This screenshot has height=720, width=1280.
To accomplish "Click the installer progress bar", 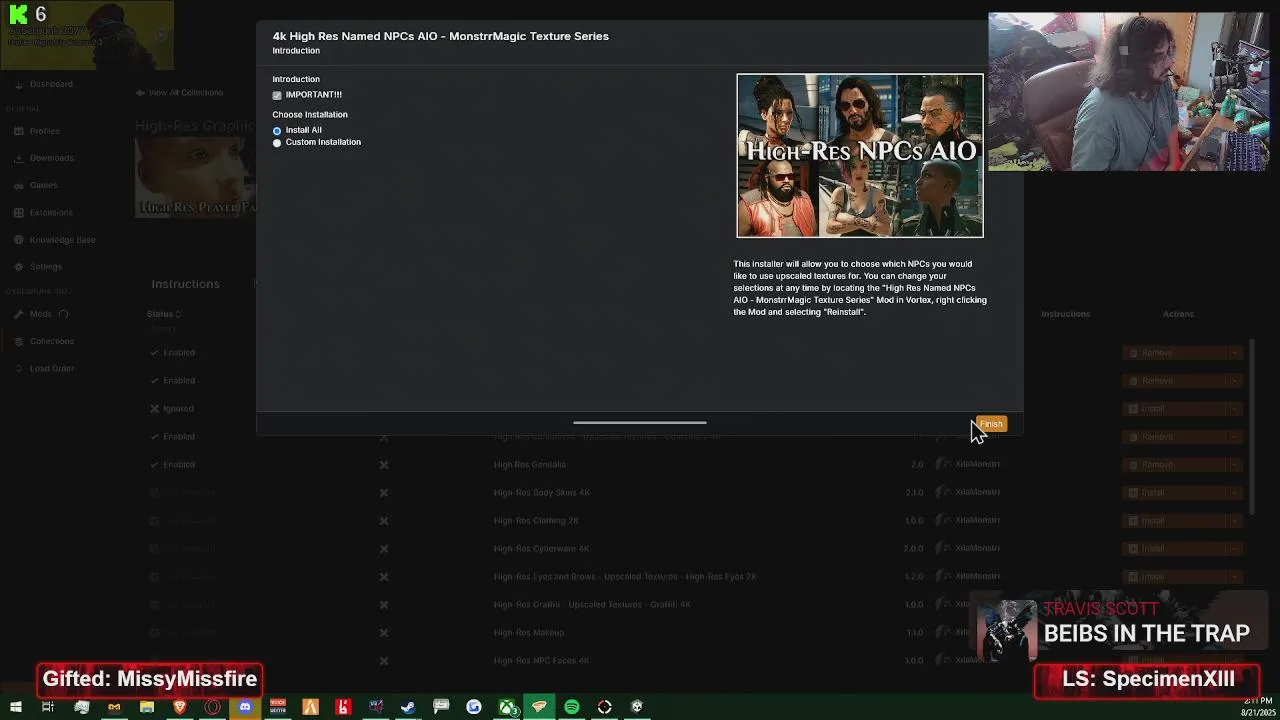I will (x=640, y=423).
